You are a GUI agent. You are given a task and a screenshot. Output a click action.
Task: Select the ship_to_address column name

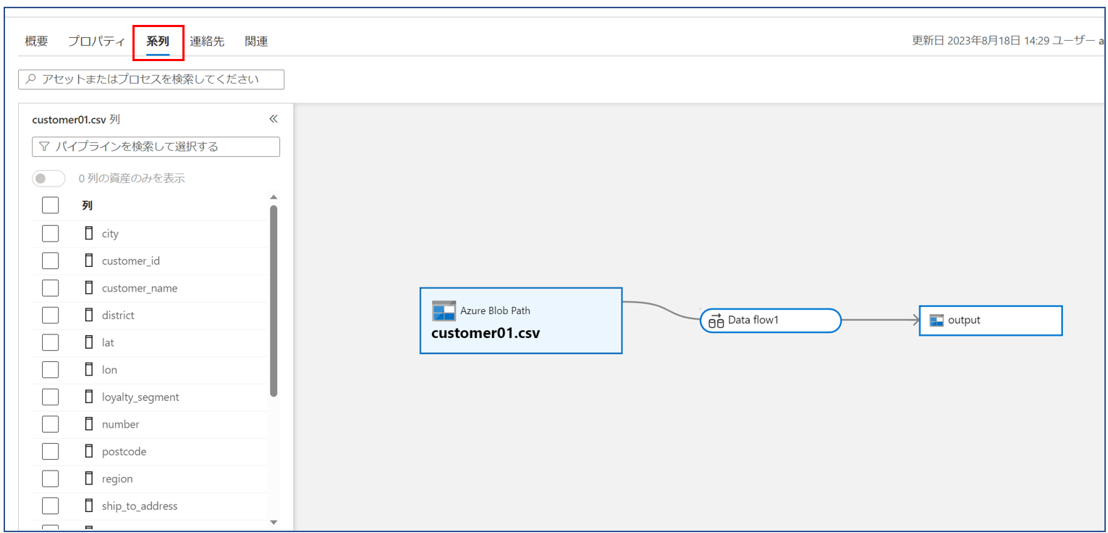(x=139, y=506)
